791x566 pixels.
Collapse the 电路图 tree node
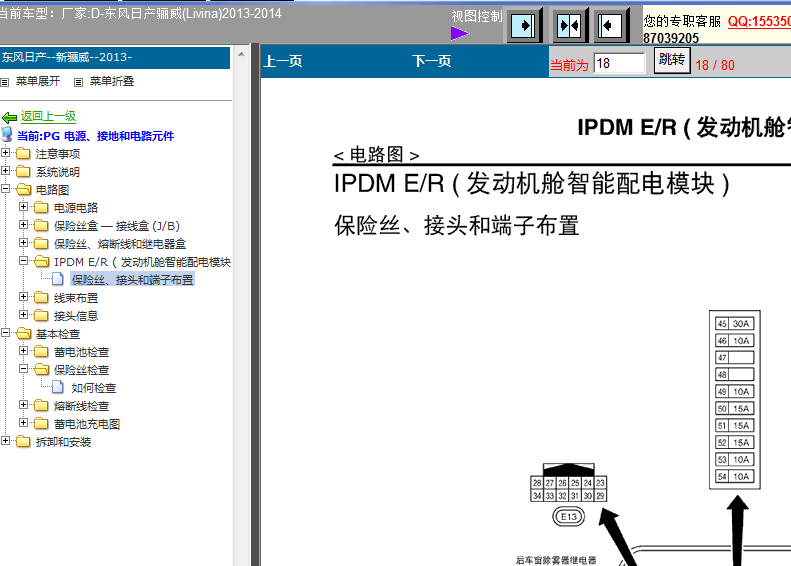click(6, 189)
